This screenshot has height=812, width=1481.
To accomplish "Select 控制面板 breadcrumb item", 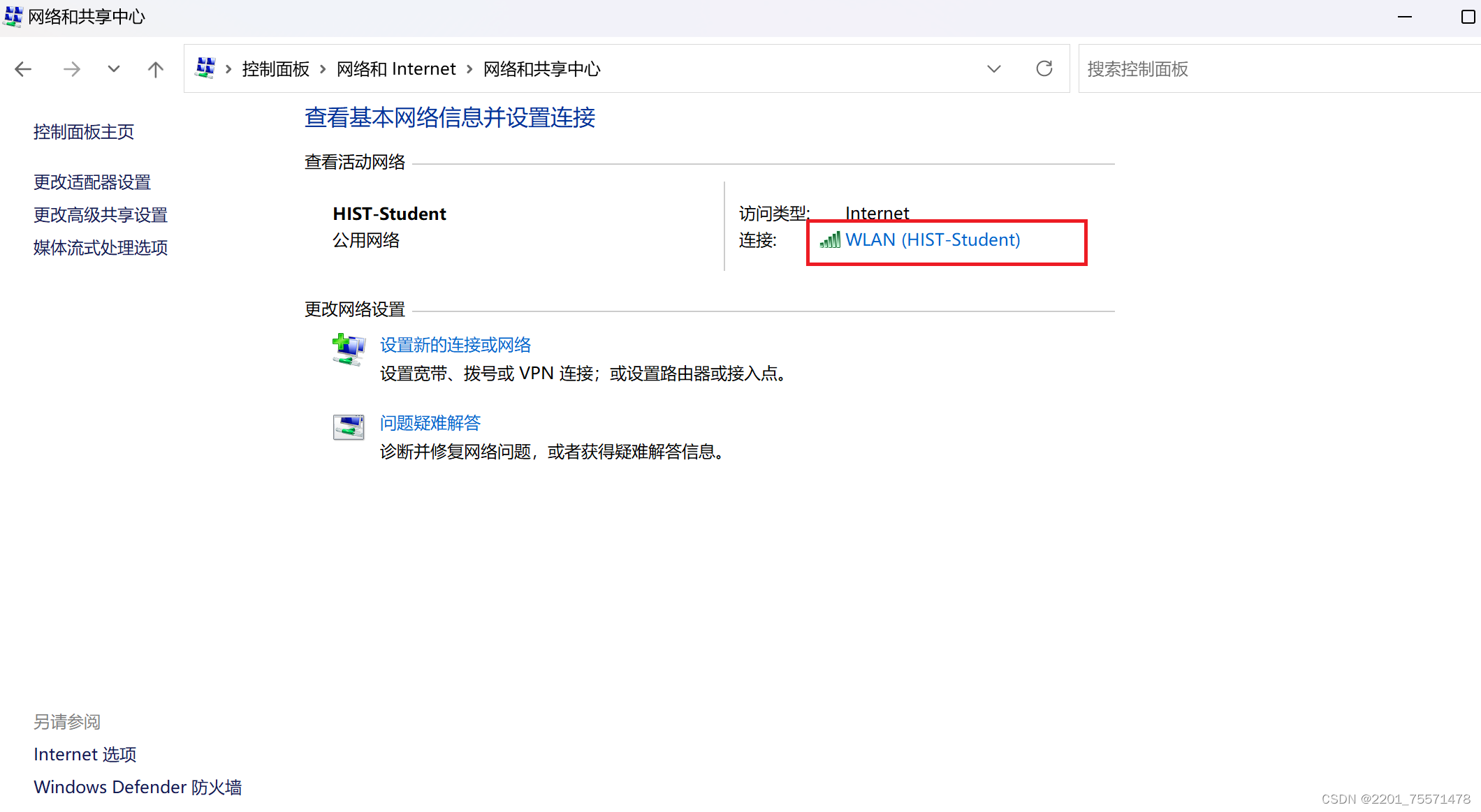I will point(275,69).
